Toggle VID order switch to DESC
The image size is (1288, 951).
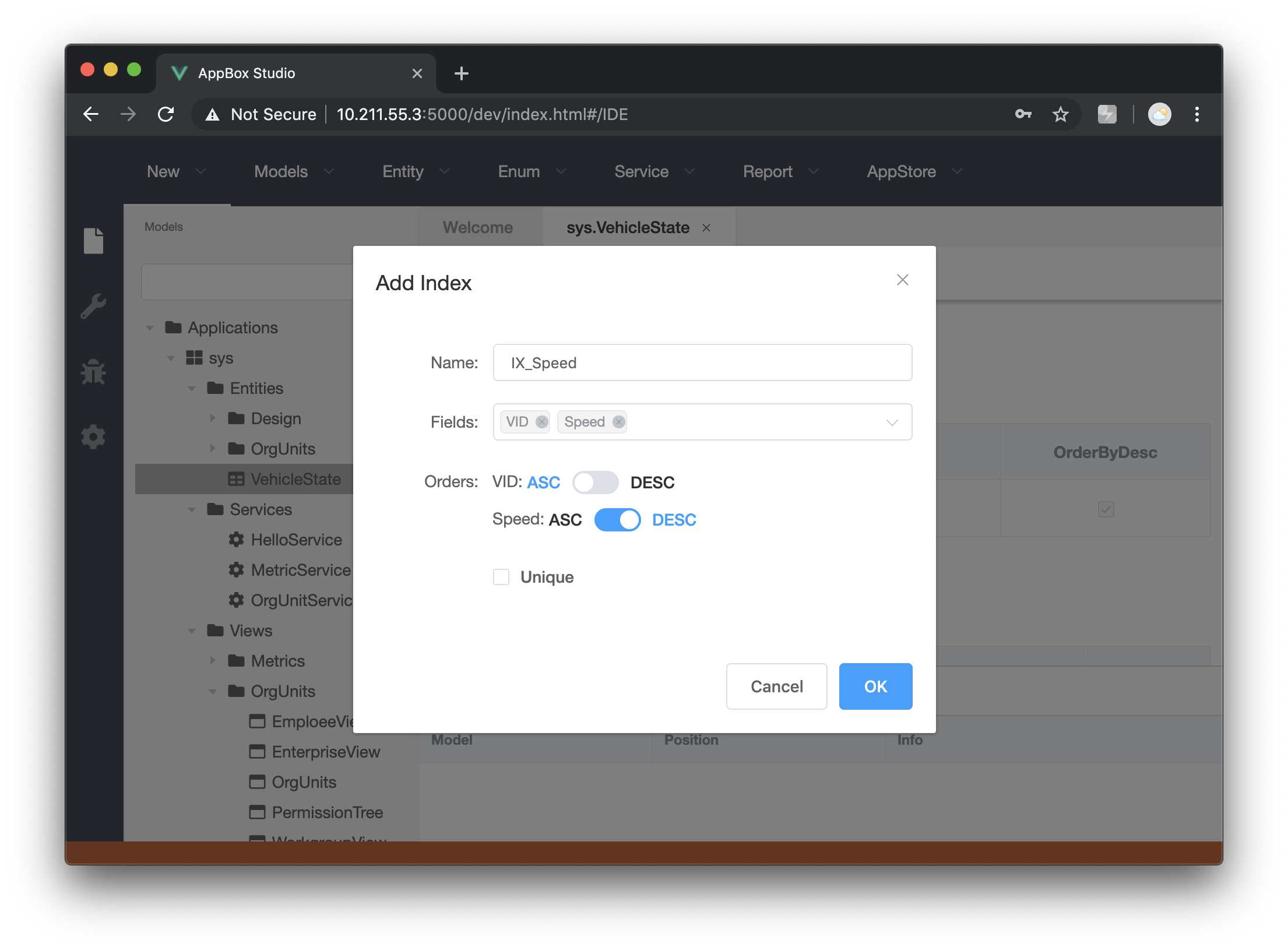pos(595,482)
